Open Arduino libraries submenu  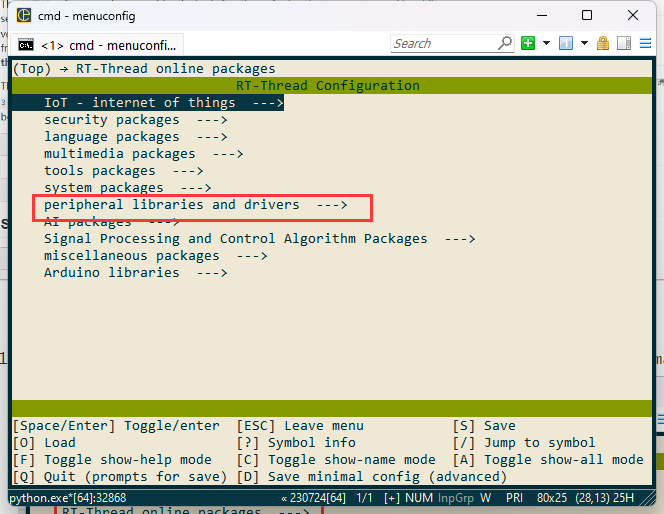pos(136,273)
